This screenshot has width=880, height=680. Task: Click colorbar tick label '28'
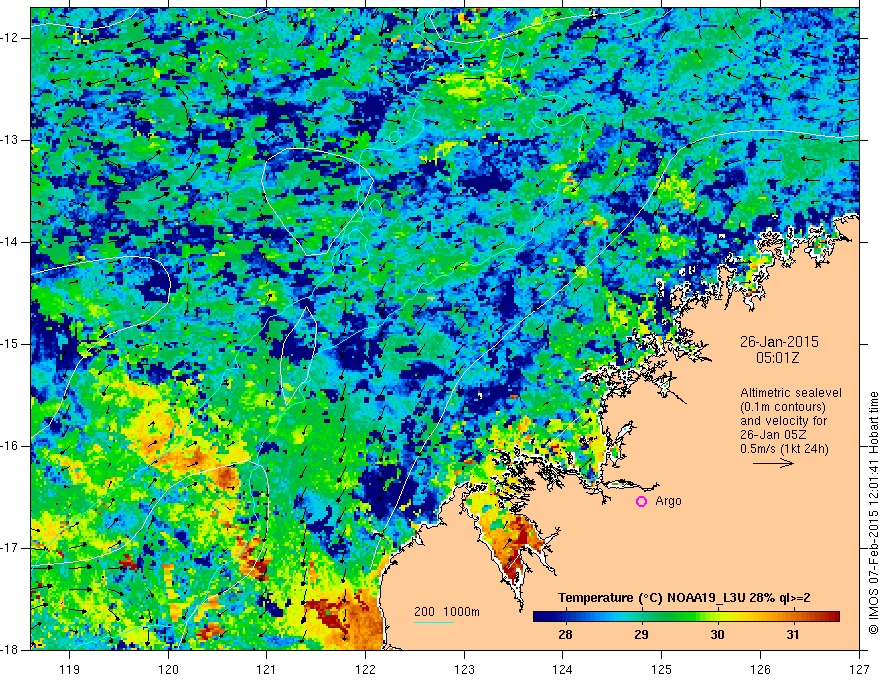click(x=565, y=635)
